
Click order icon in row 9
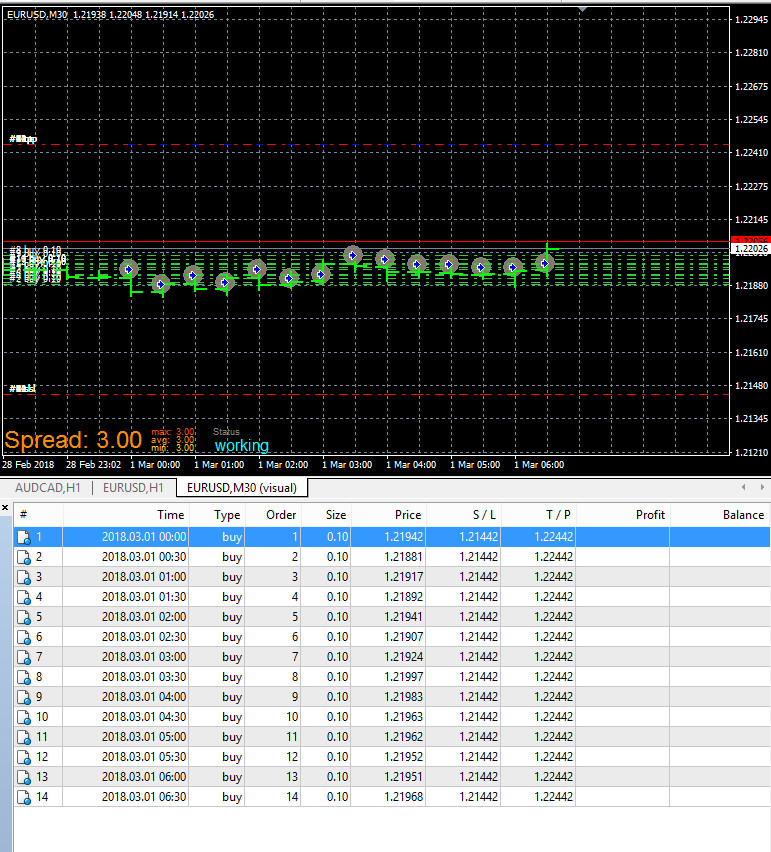click(24, 697)
